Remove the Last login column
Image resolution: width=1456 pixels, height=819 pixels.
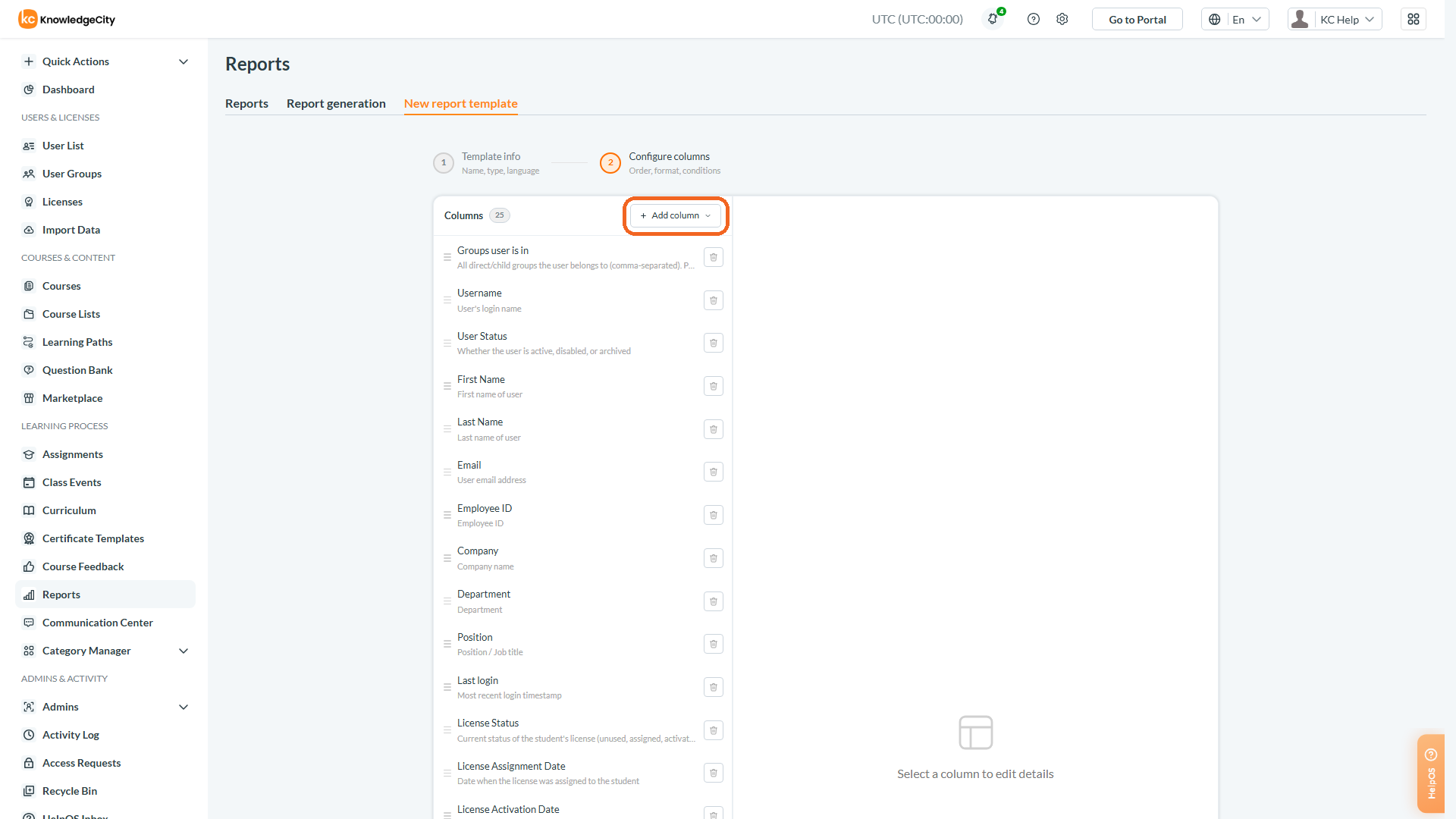713,687
